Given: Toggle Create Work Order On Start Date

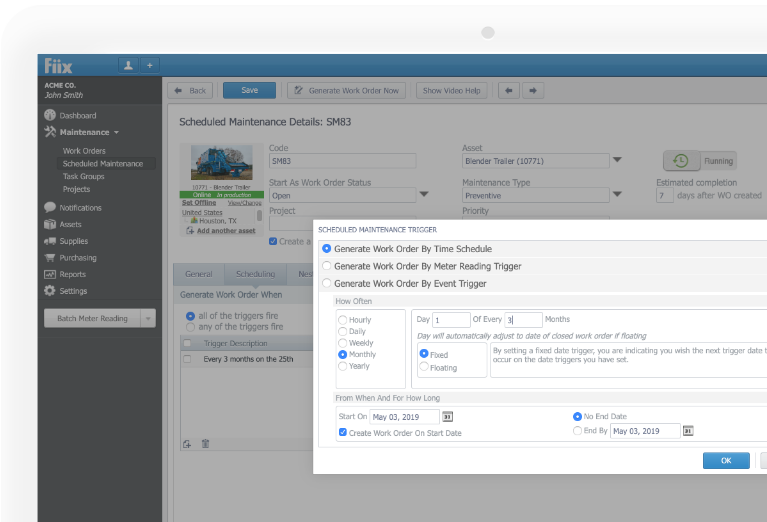Looking at the screenshot, I should tap(343, 432).
